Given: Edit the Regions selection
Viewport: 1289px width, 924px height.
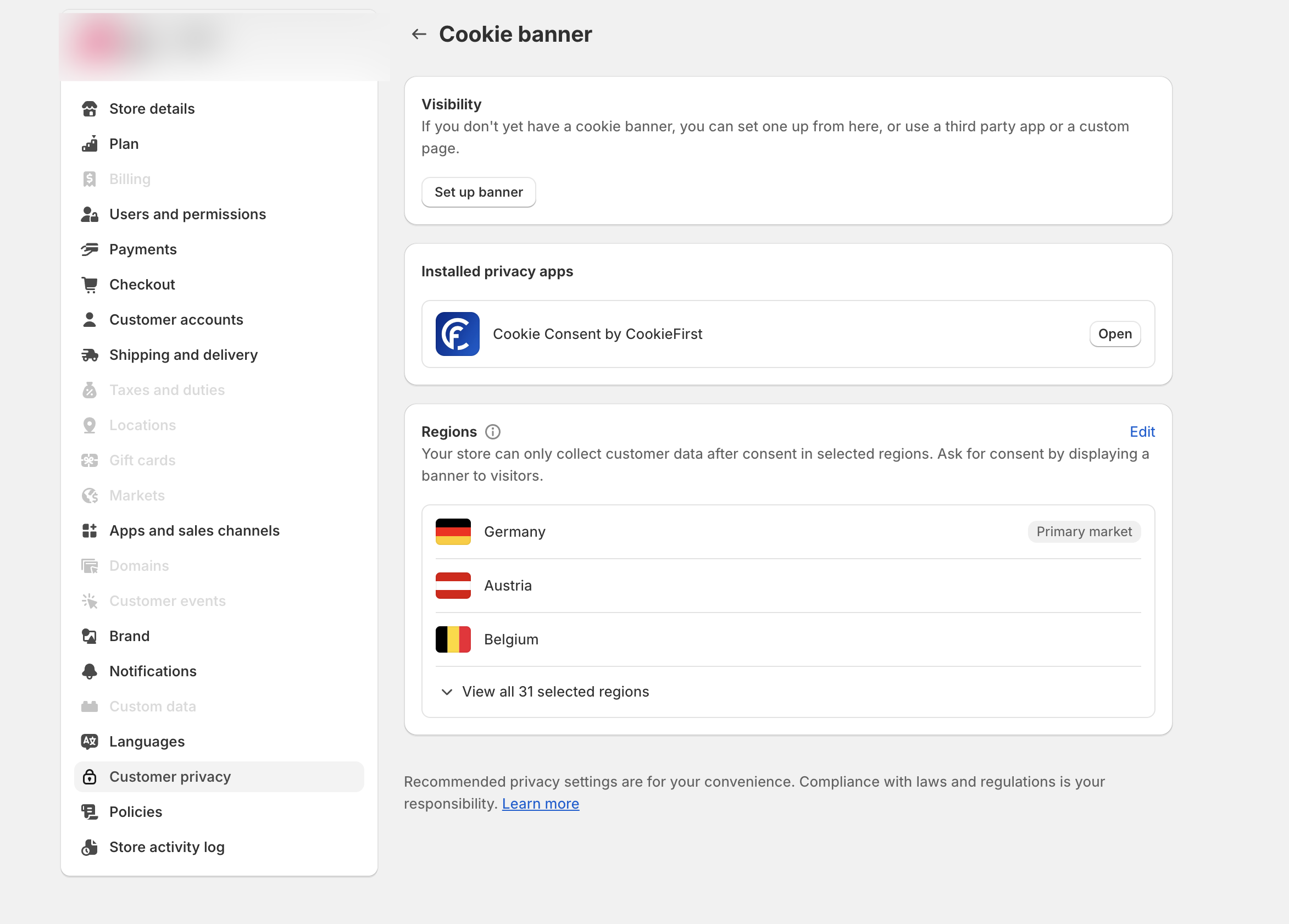Looking at the screenshot, I should [1142, 432].
